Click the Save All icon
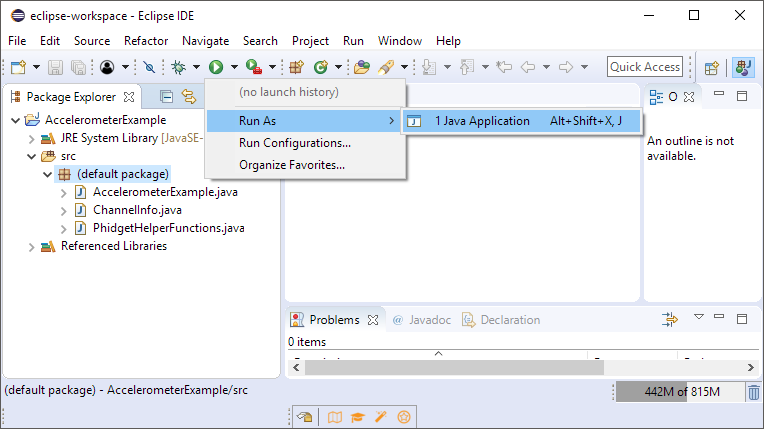Viewport: 764px width, 429px height. coord(78,67)
